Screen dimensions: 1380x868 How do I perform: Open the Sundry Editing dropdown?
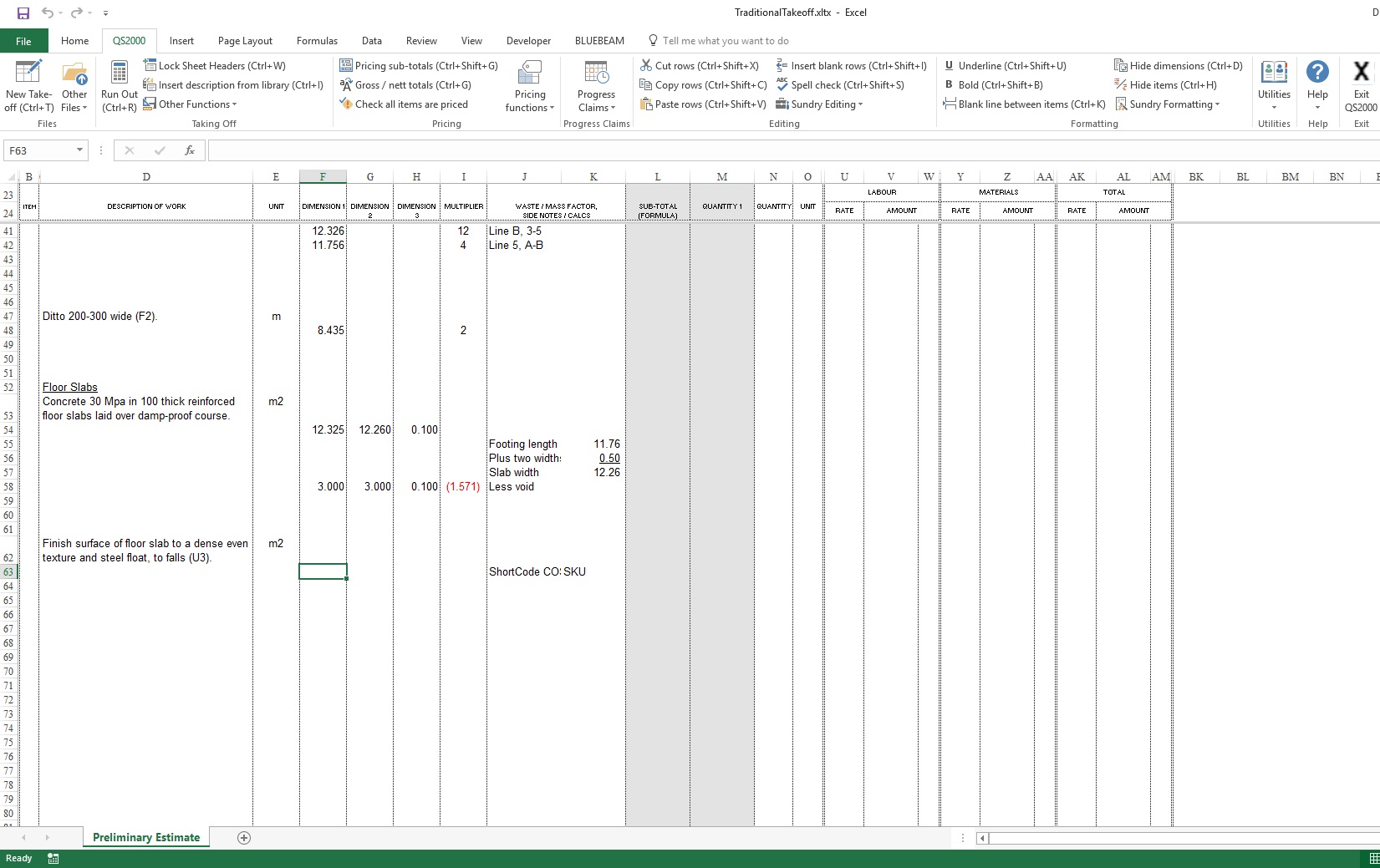coord(819,104)
